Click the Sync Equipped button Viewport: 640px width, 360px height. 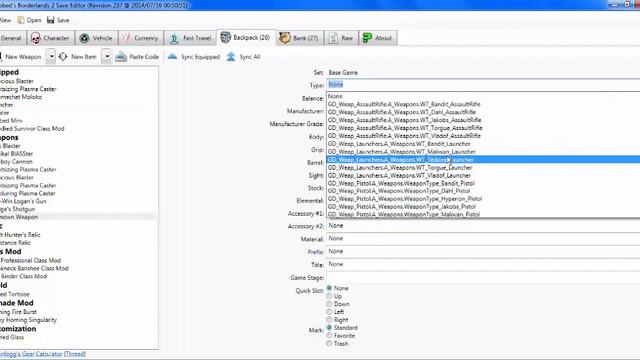click(x=194, y=57)
